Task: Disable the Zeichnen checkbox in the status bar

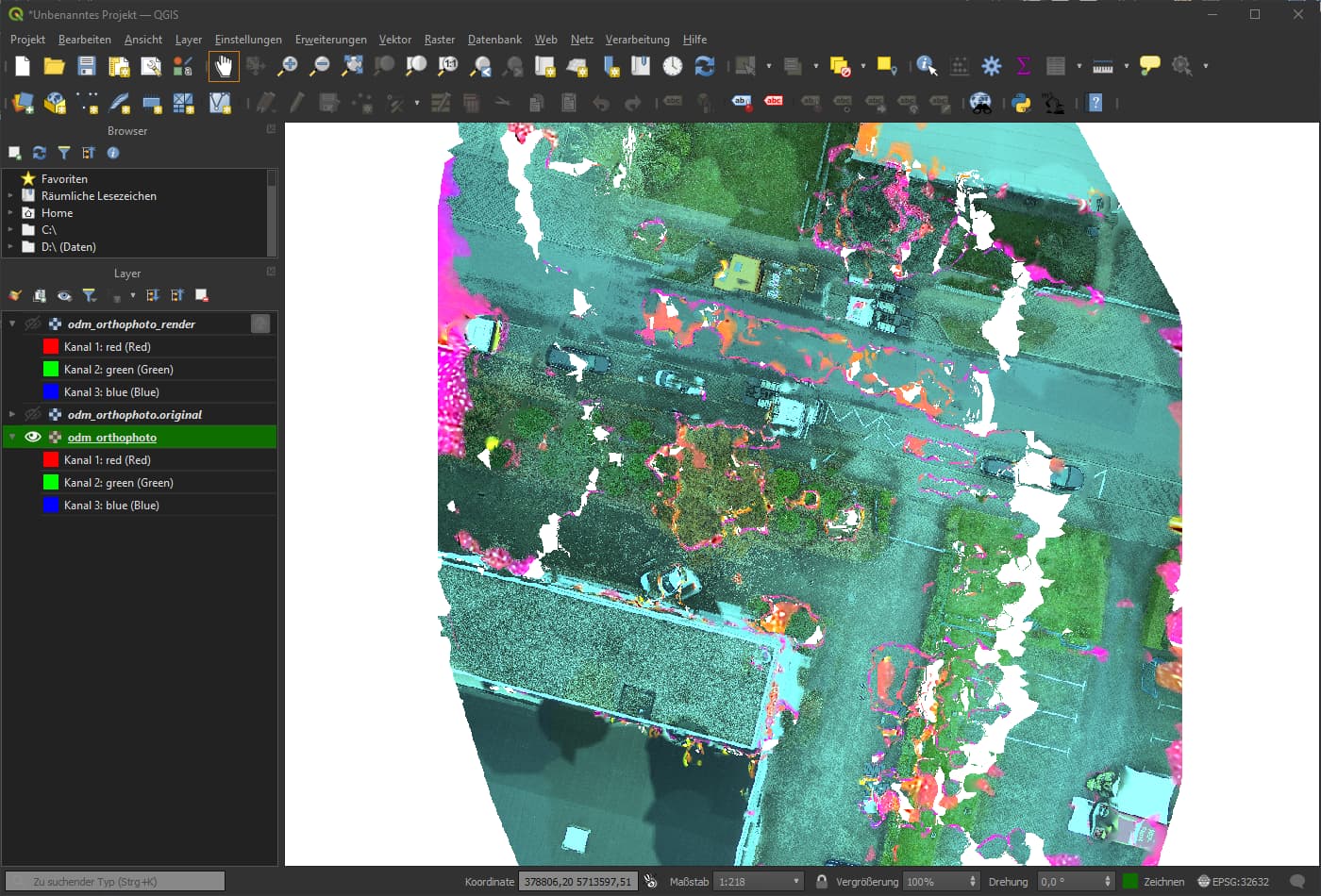Action: (x=1131, y=881)
